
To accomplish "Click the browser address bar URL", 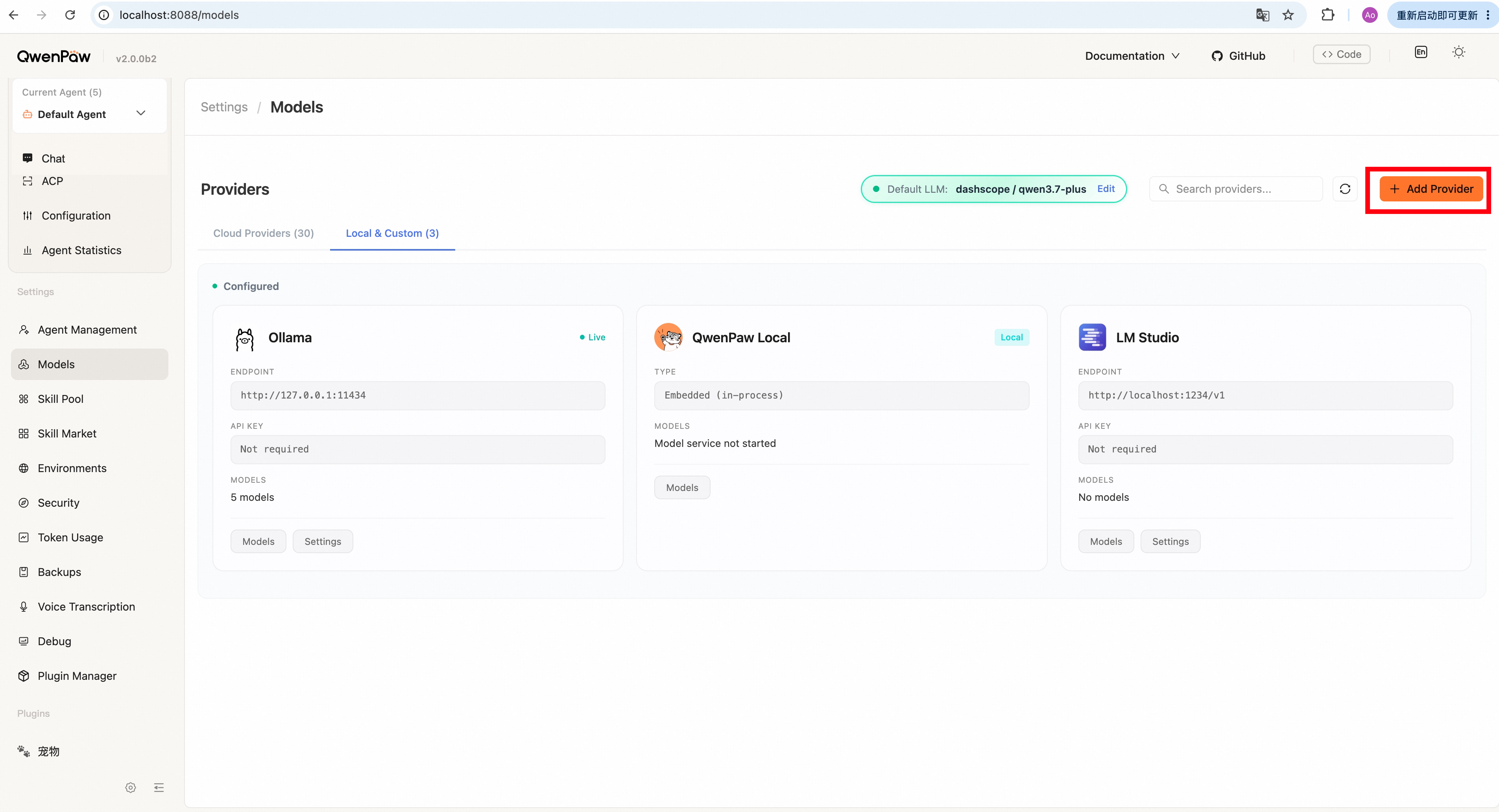I will click(179, 15).
